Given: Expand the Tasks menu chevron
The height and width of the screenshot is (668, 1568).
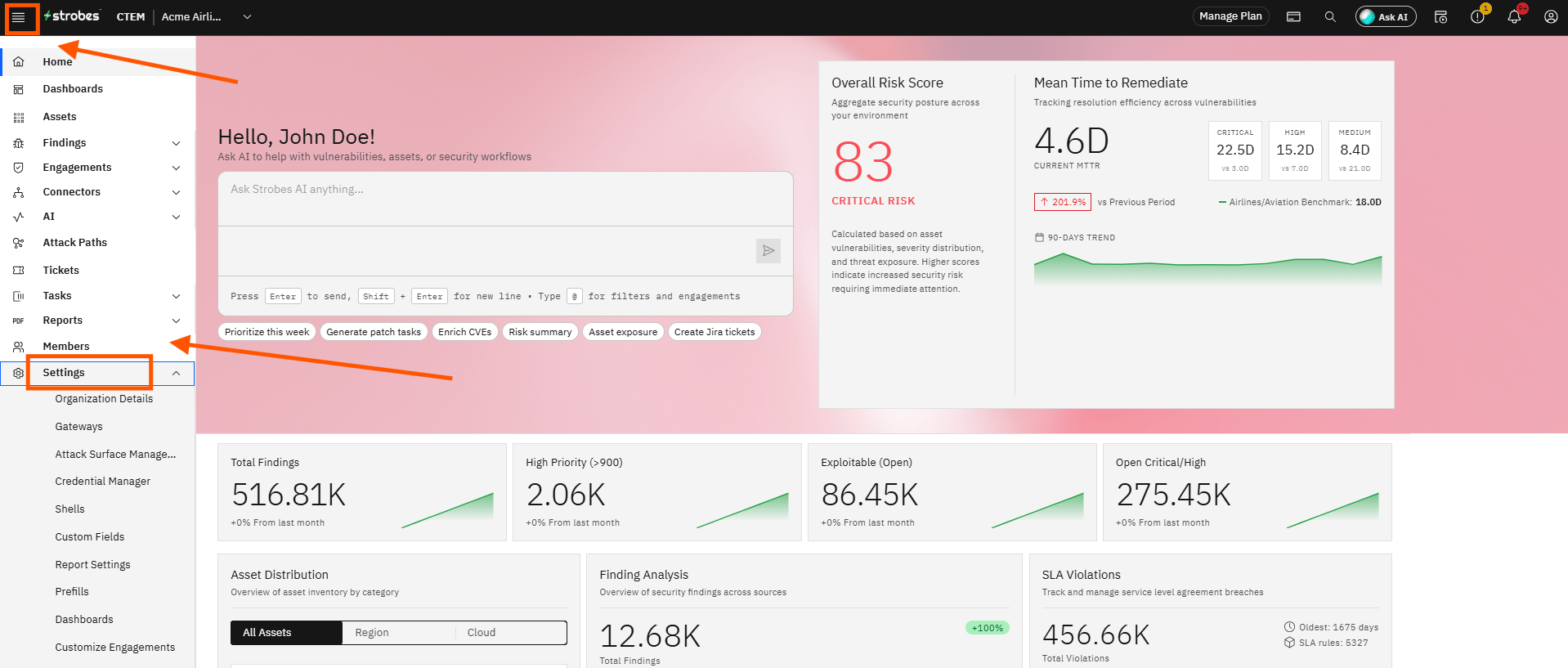Looking at the screenshot, I should click(176, 296).
